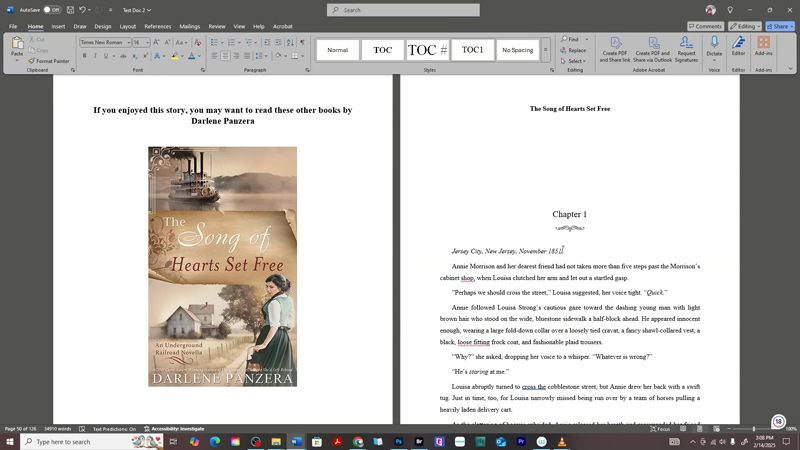Image resolution: width=800 pixels, height=450 pixels.
Task: Expand the font color dropdown arrow
Action: click(x=199, y=56)
